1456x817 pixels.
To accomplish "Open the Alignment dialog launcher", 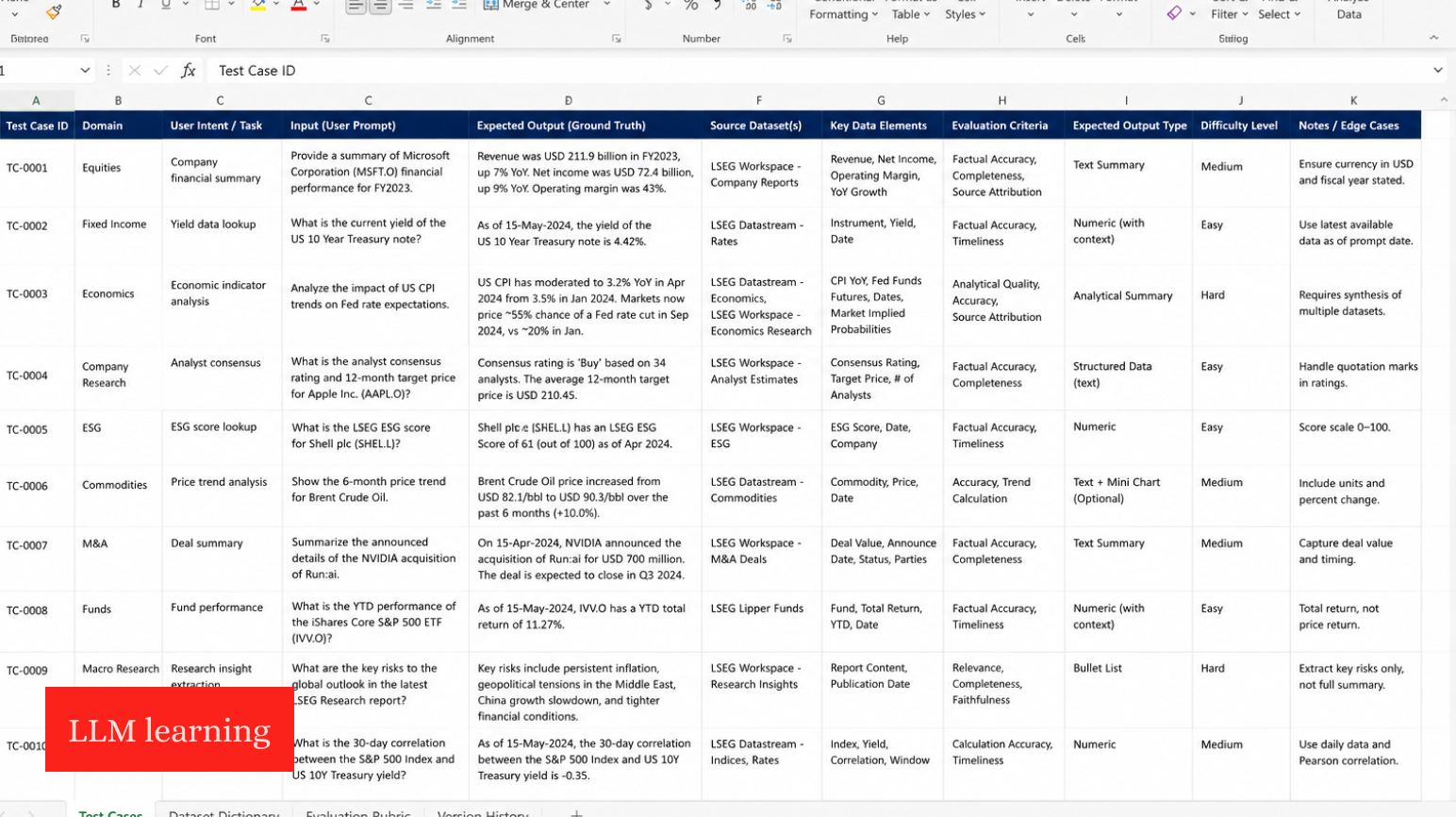I will [x=617, y=39].
